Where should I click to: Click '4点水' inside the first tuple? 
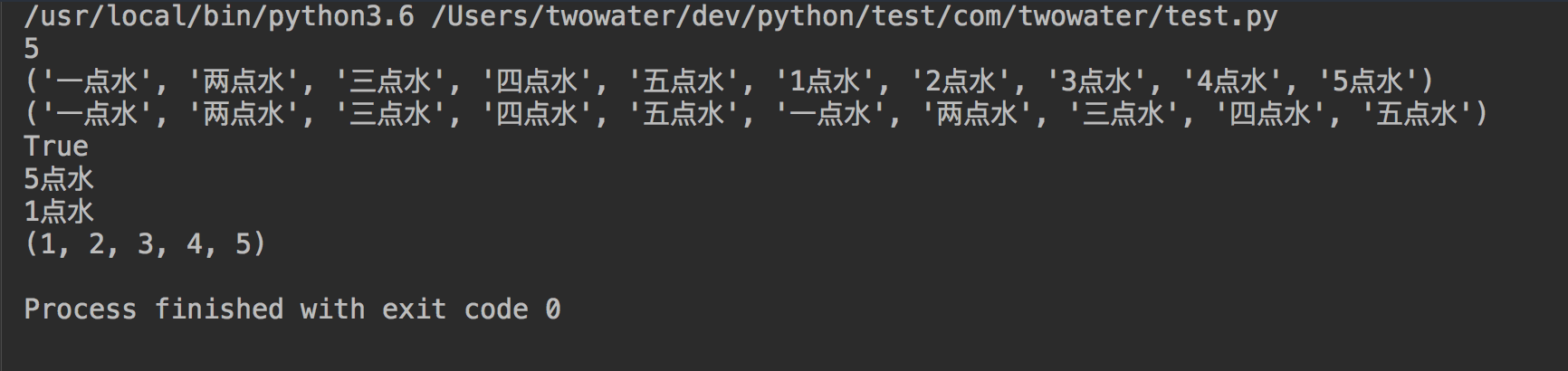pyautogui.click(x=1231, y=81)
